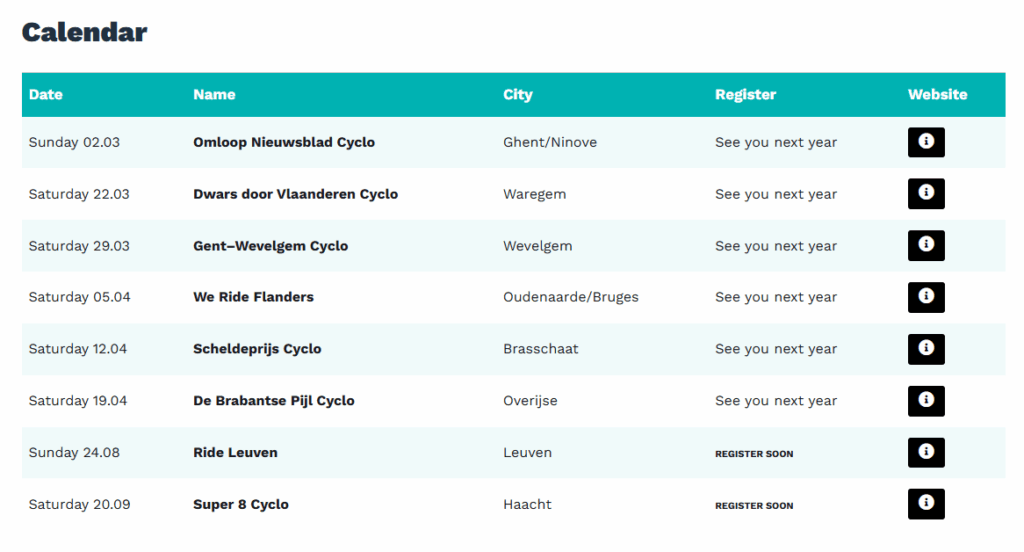Select the We Ride Flanders event name

click(253, 297)
